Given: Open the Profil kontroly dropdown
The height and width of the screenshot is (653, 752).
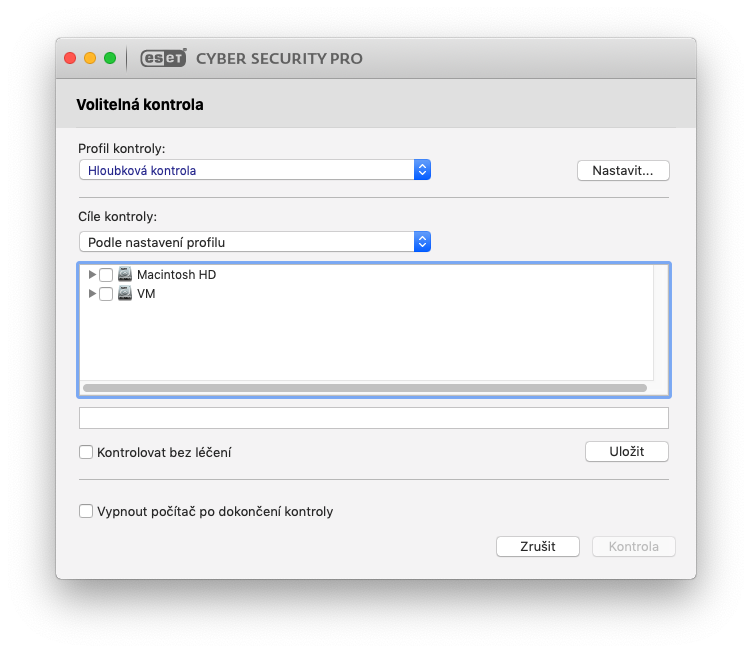Looking at the screenshot, I should 255,170.
